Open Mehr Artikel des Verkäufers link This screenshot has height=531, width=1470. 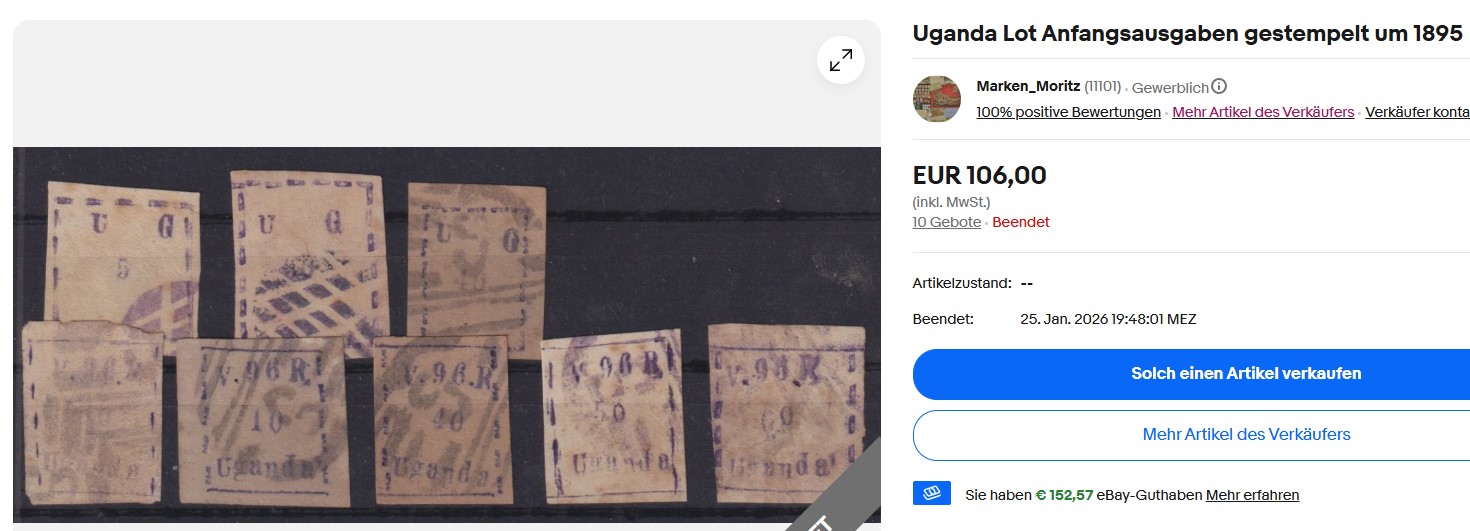tap(1263, 112)
